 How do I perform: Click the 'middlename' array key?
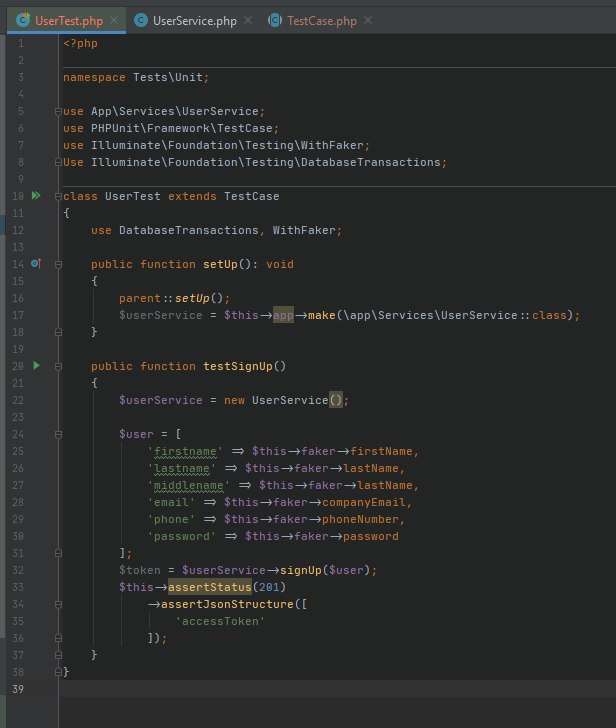(188, 485)
